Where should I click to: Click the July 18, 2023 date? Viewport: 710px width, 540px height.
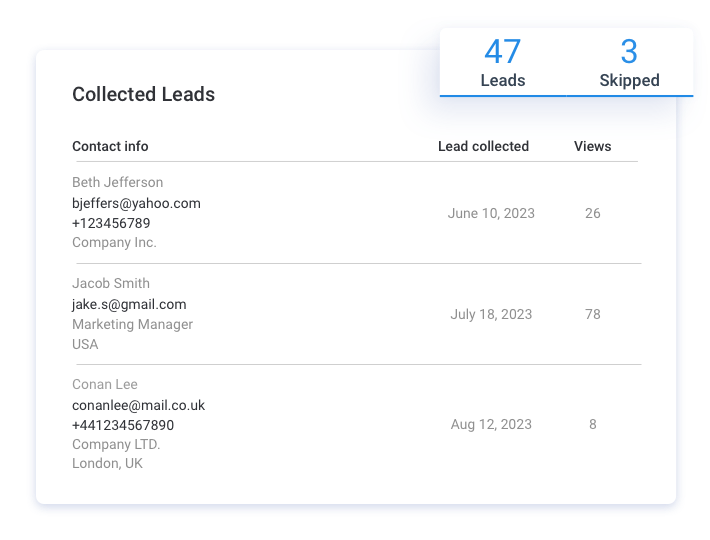491,314
